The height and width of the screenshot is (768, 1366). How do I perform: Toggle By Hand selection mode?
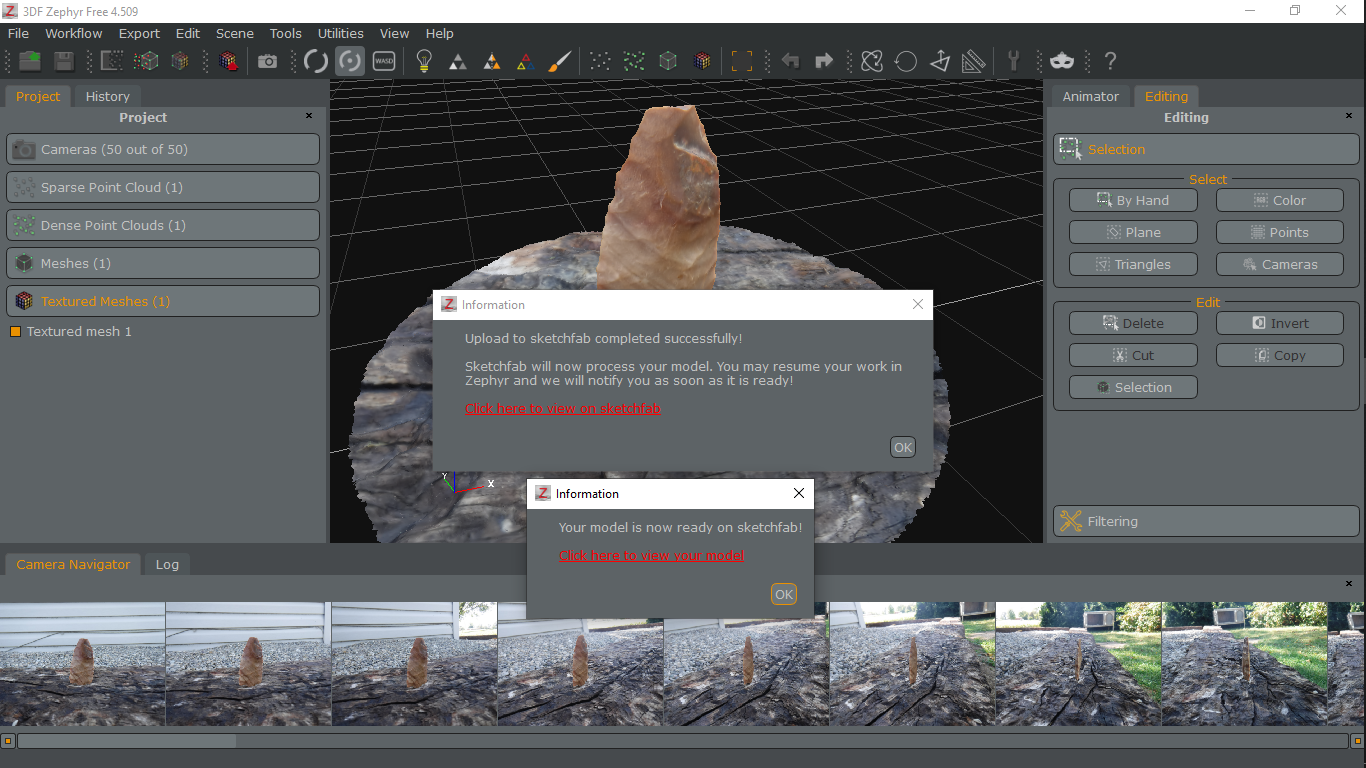coord(1133,199)
